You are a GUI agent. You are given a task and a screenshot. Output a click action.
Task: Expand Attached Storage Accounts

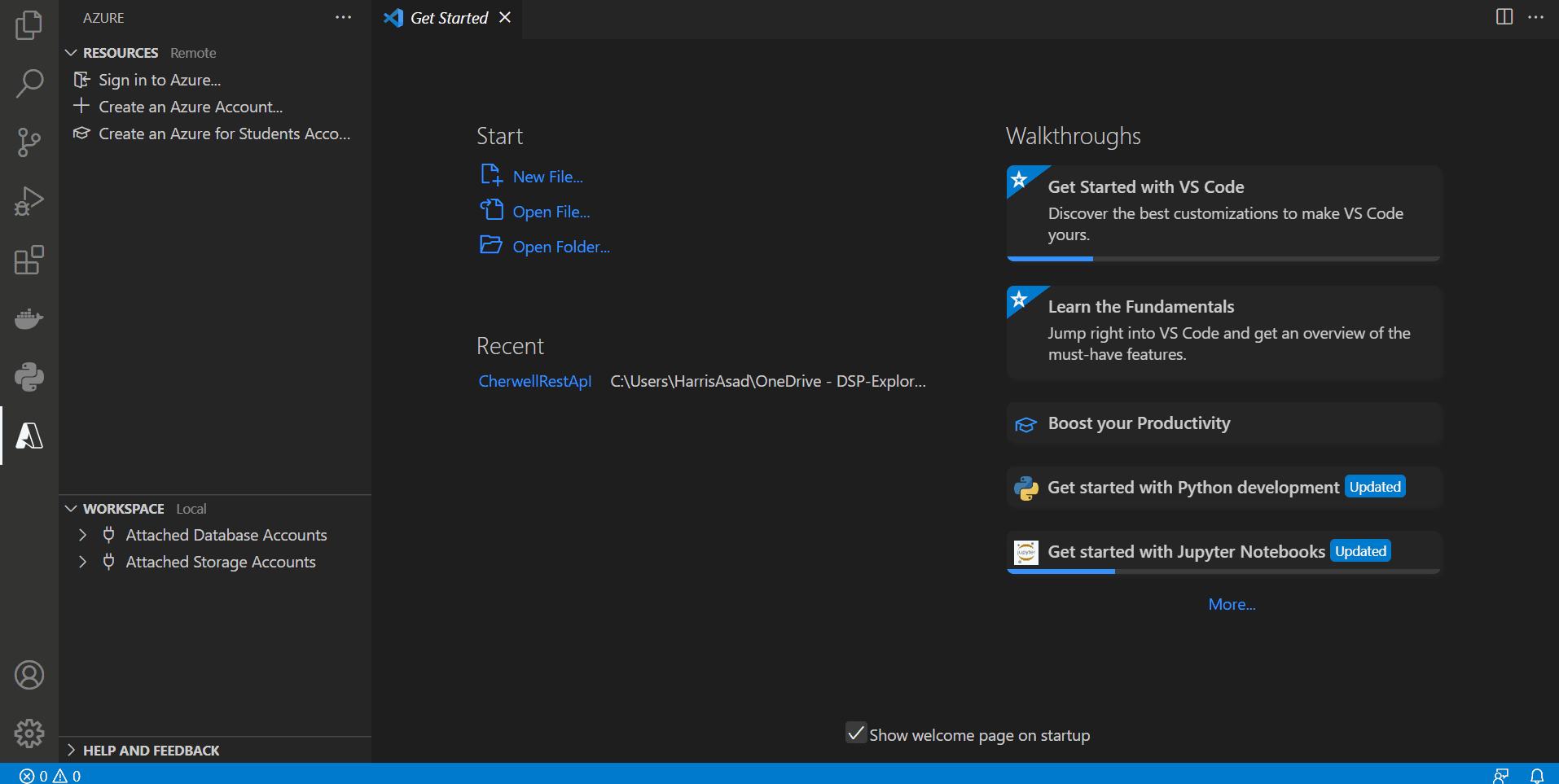(82, 562)
